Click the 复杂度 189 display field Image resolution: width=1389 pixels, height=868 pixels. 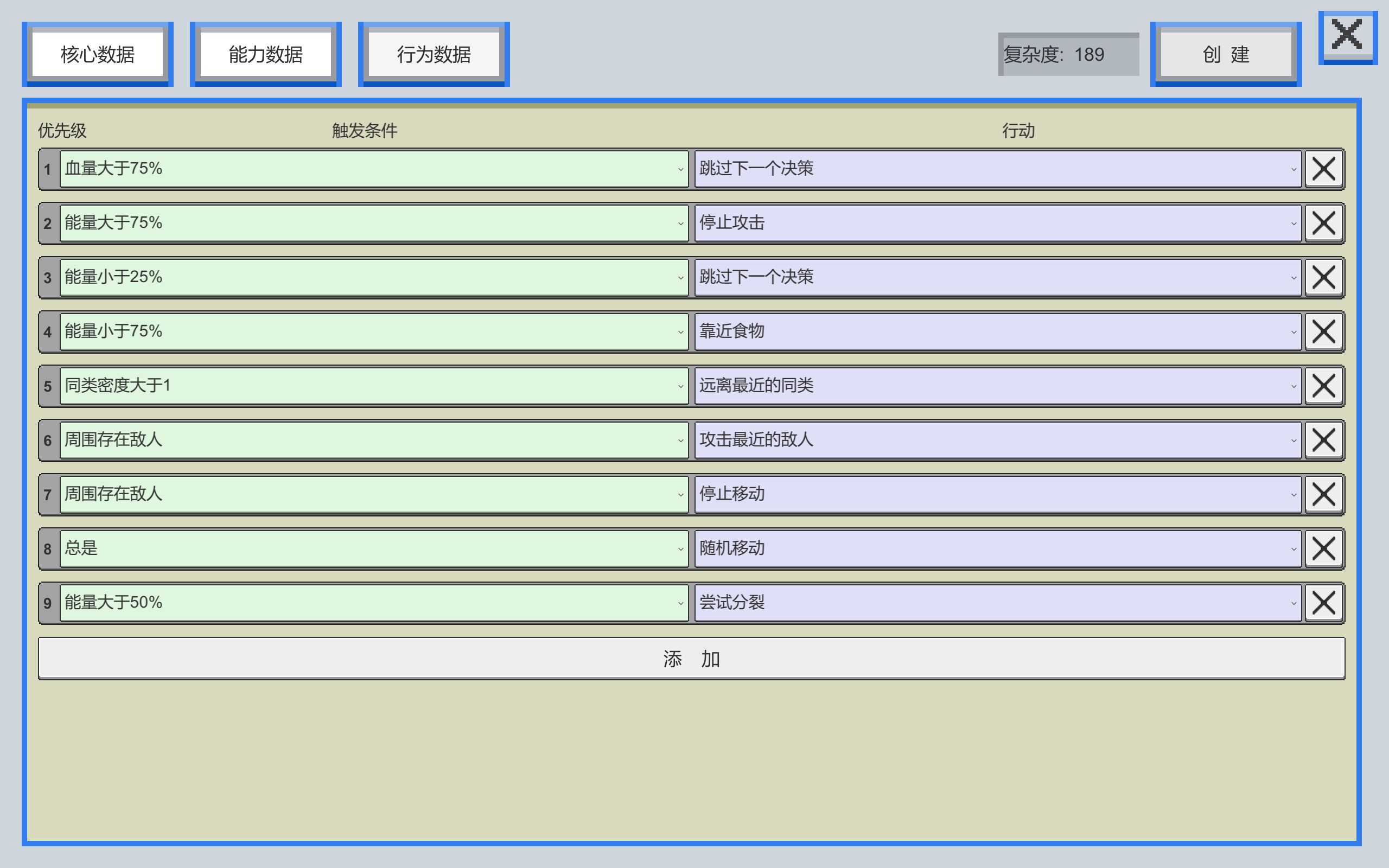click(x=1068, y=55)
